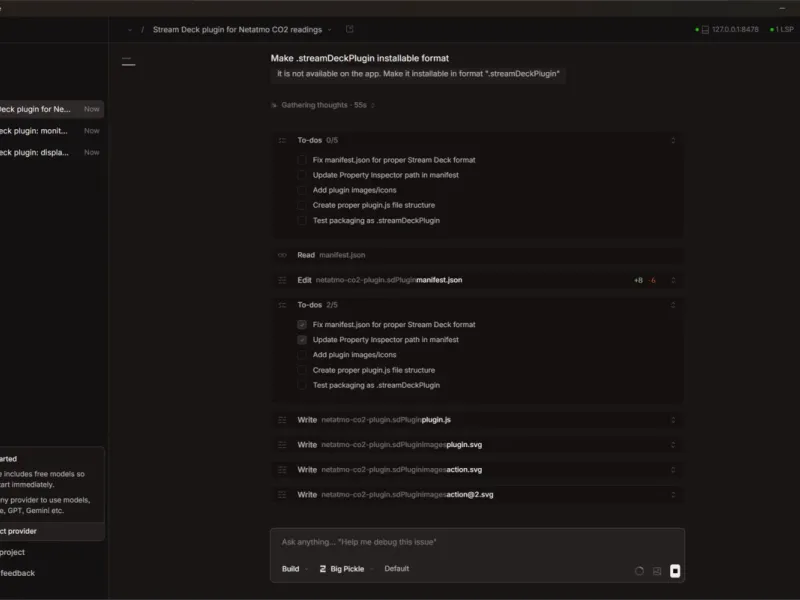Open the Build agent dropdown
The height and width of the screenshot is (600, 800).
click(295, 568)
